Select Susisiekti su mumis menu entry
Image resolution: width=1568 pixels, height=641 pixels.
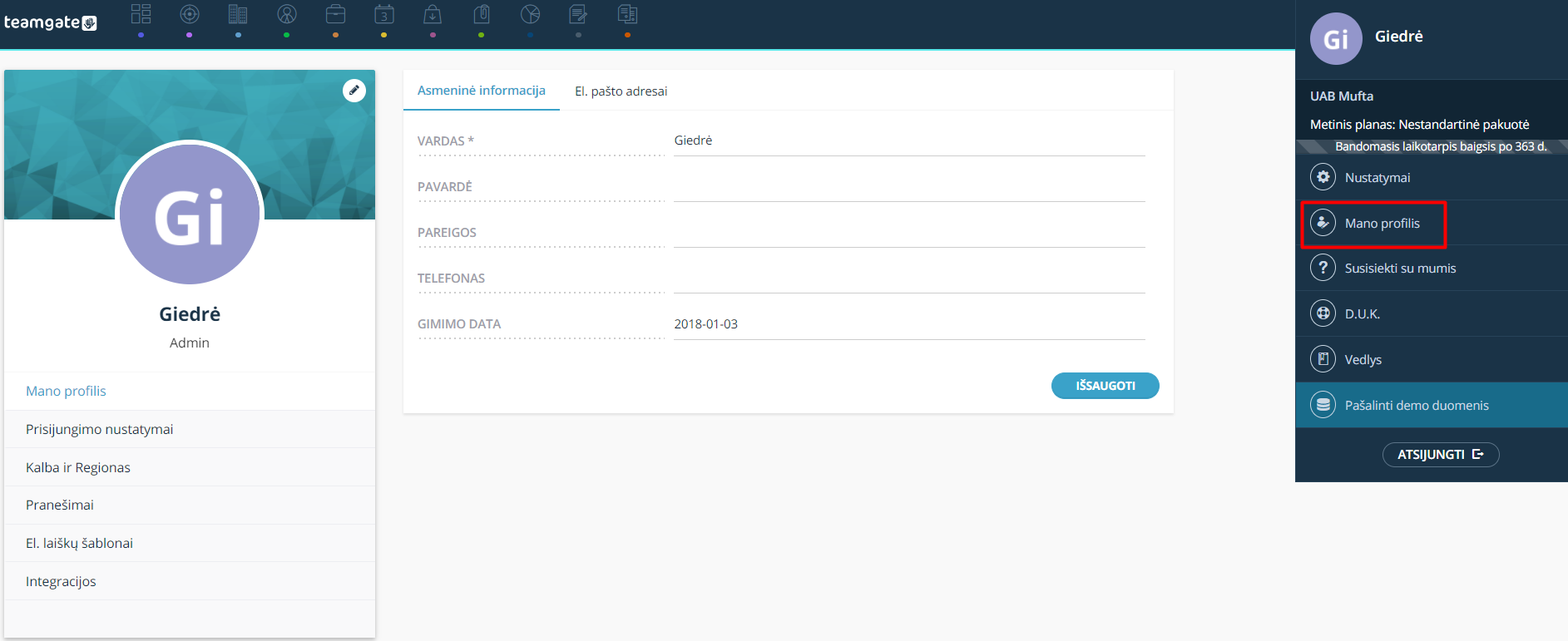[1432, 268]
